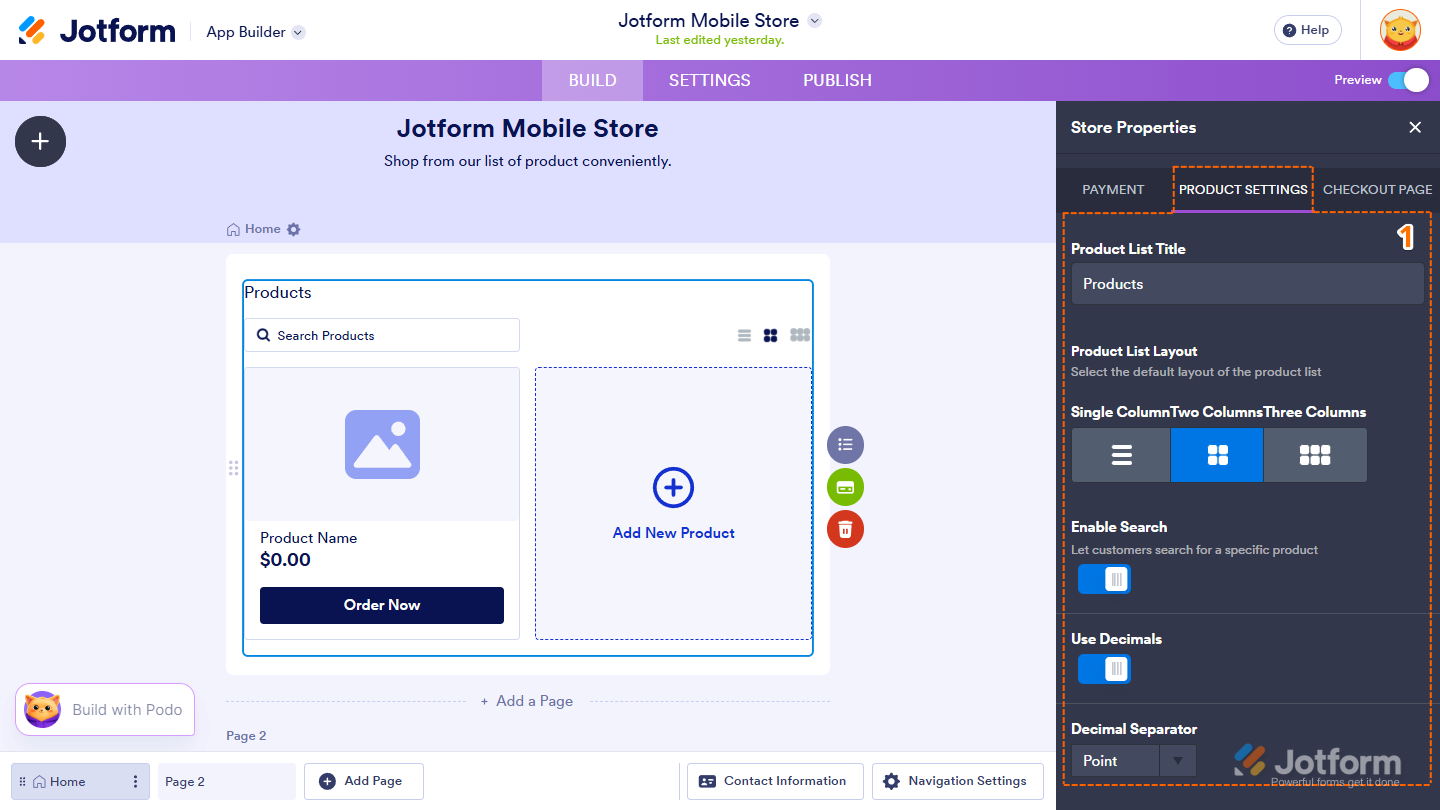Select the Single Column layout option

1120,455
